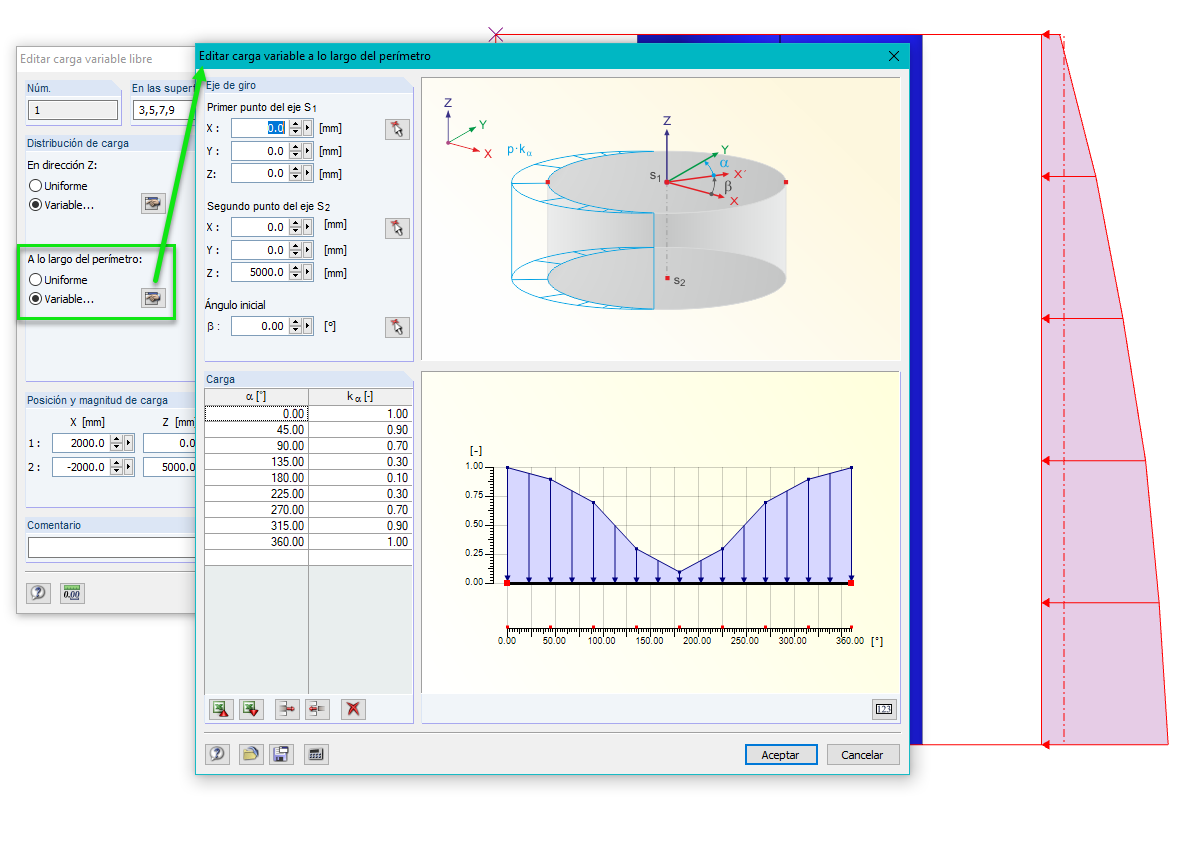Open flyout arrow of first point Z field
This screenshot has width=1200, height=851.
click(308, 173)
